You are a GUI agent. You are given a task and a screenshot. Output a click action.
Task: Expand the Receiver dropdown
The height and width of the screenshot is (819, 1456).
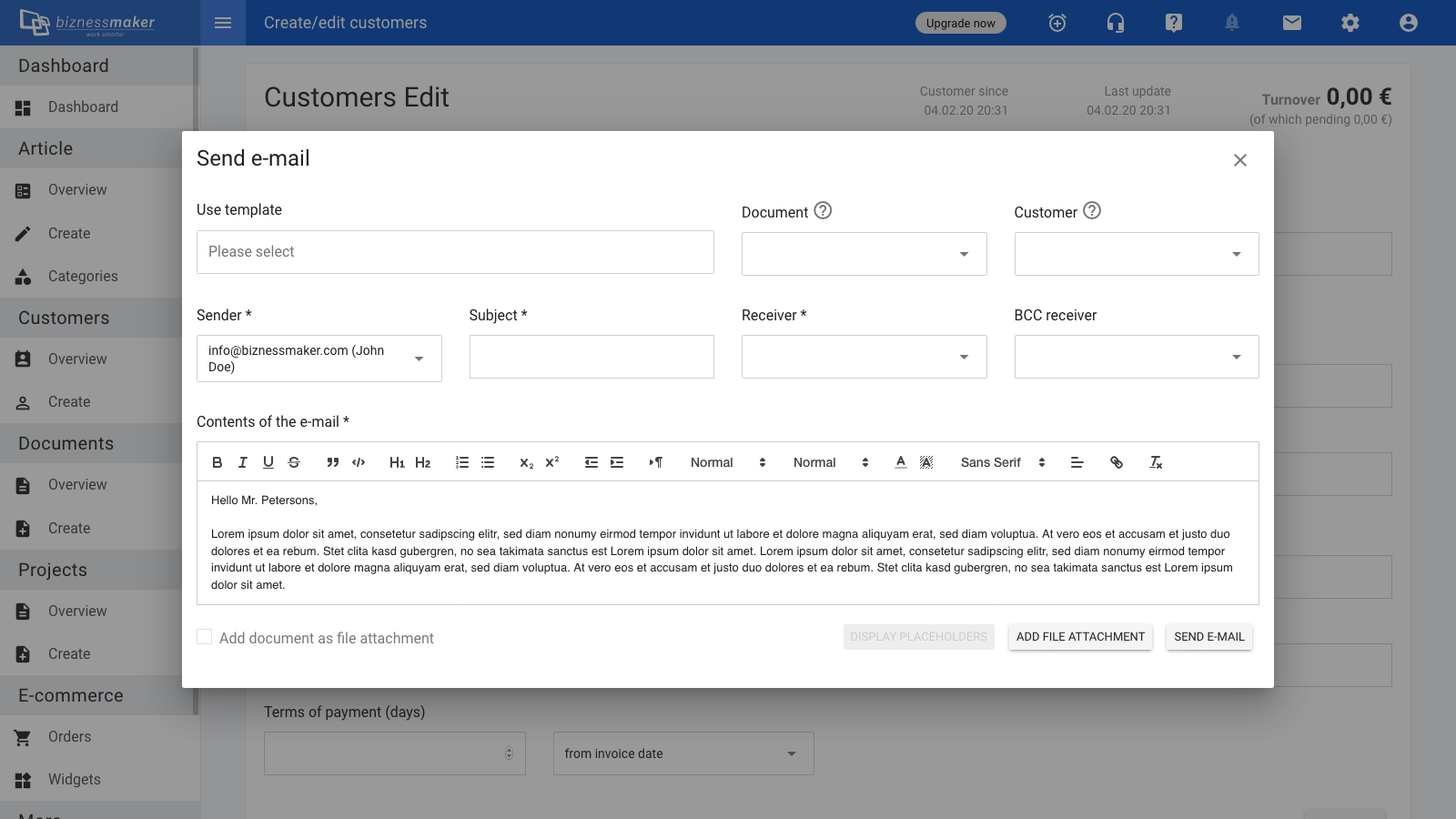click(864, 357)
